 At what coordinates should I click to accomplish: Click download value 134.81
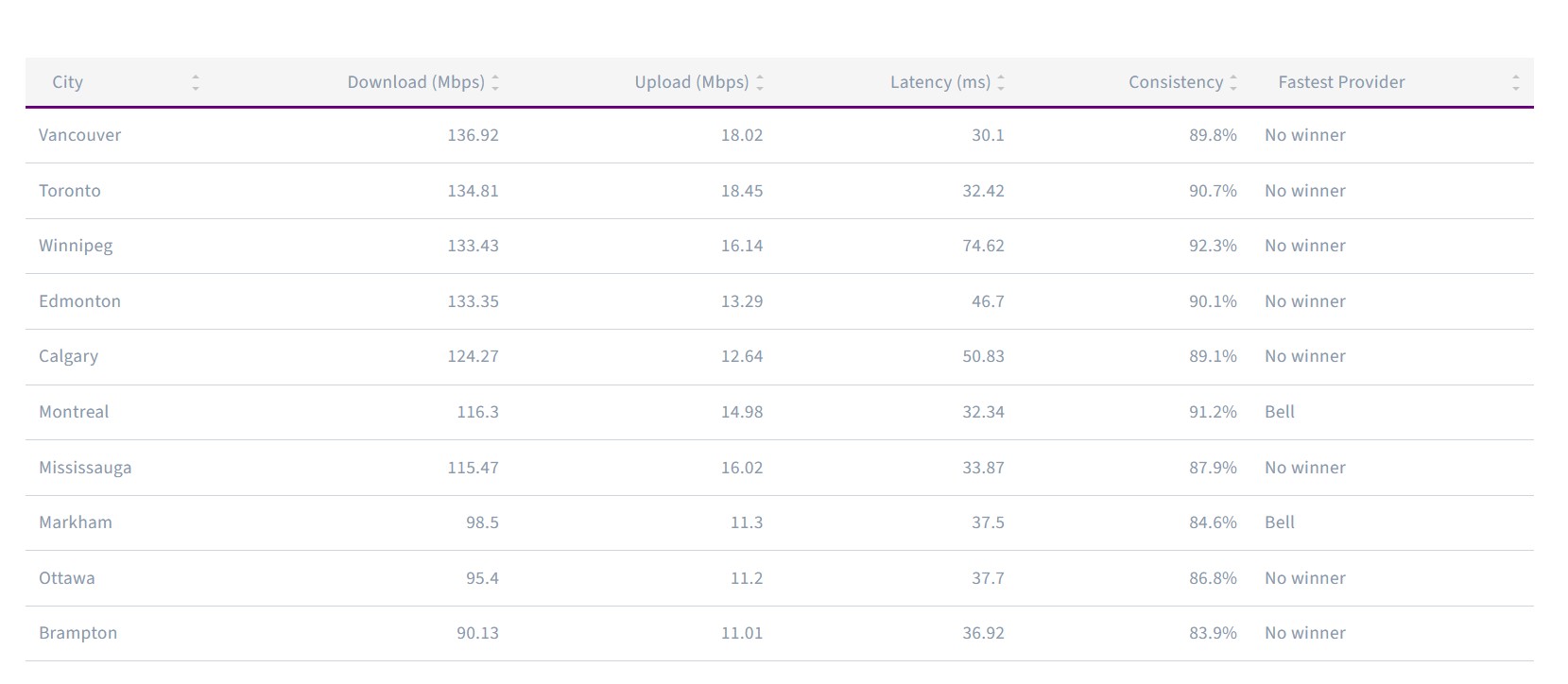tap(473, 191)
